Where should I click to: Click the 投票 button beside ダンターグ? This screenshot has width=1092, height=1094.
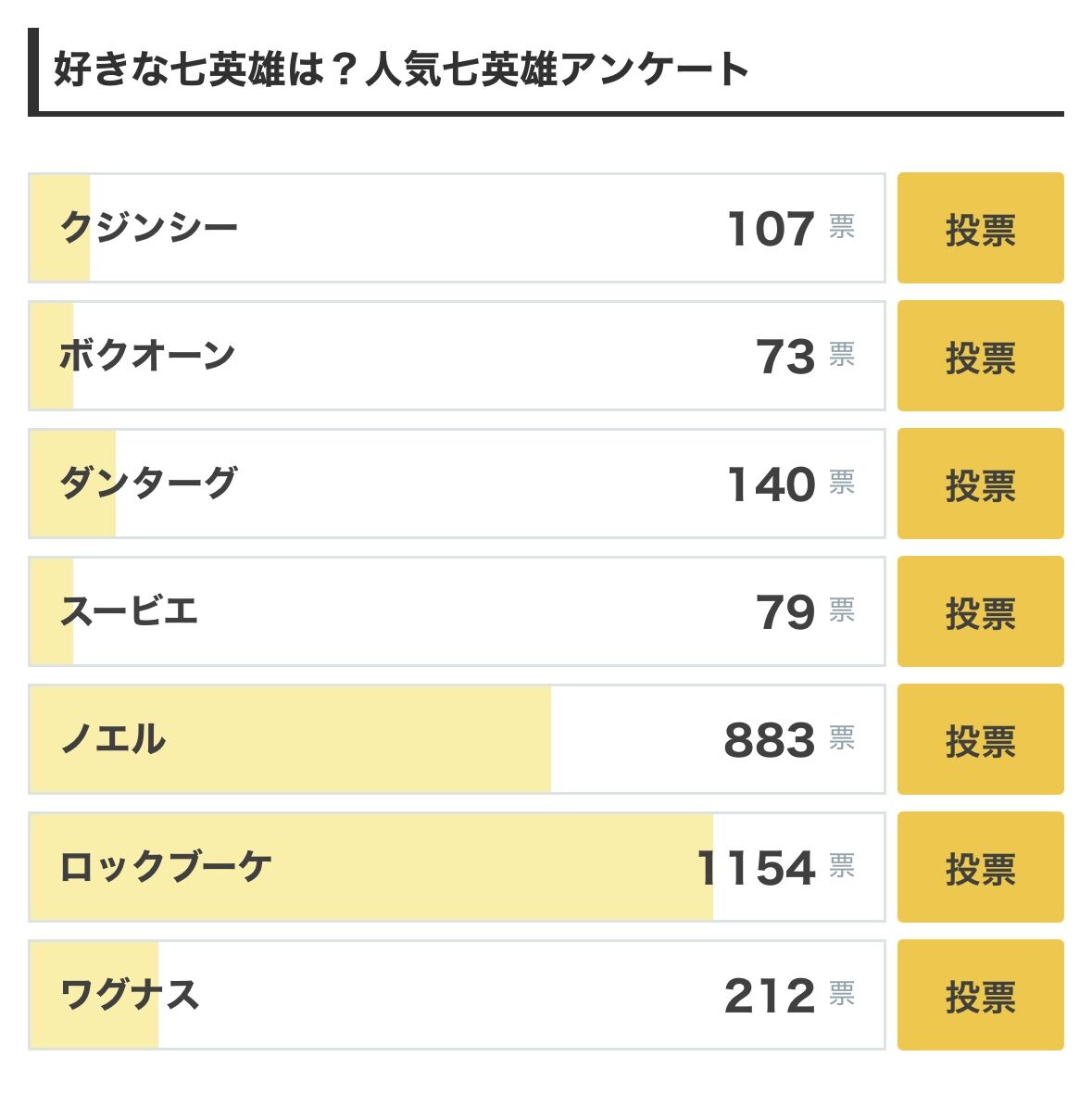coord(980,484)
